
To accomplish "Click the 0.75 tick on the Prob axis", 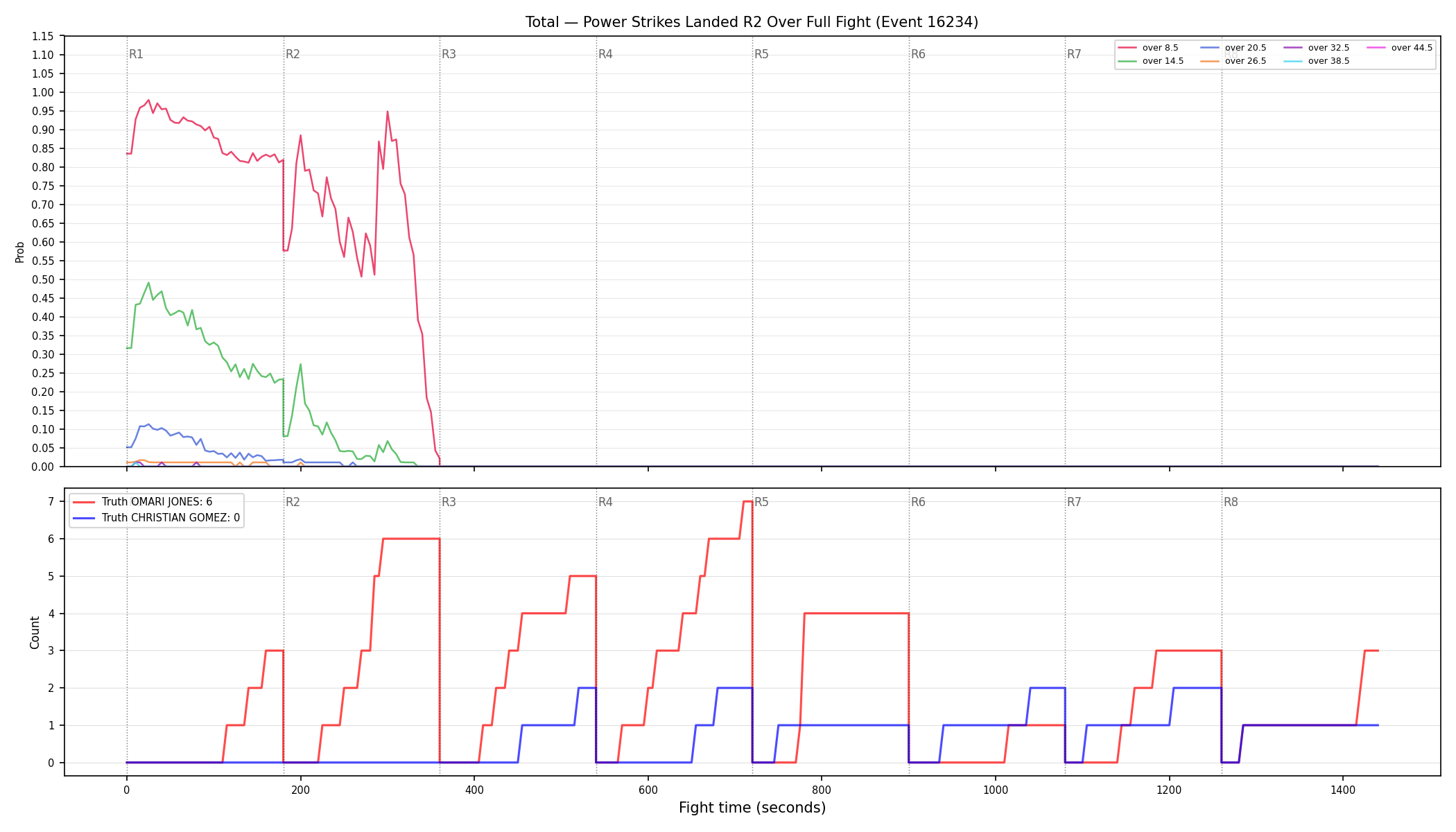I will tap(42, 186).
